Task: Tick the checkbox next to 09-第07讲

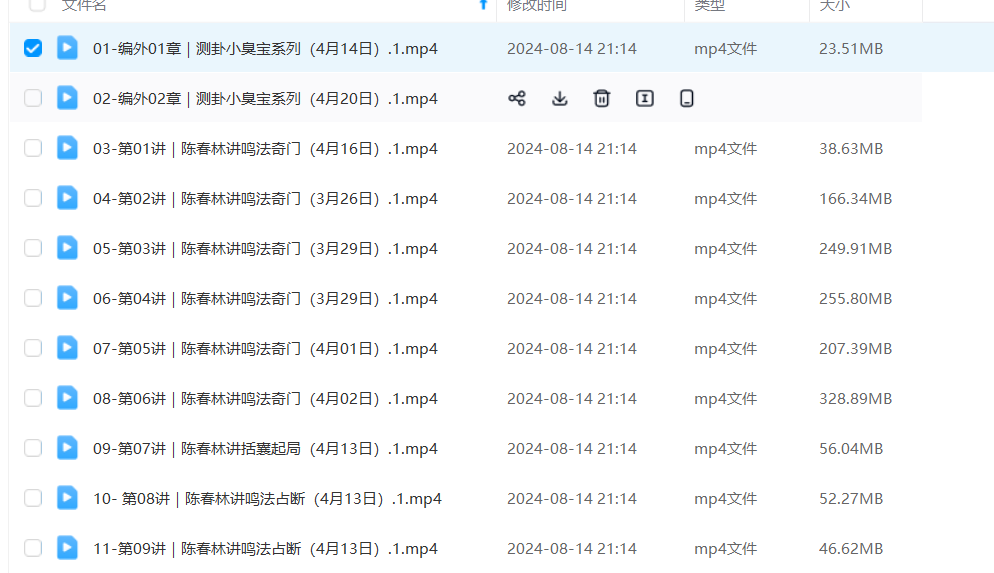Action: pyautogui.click(x=33, y=448)
